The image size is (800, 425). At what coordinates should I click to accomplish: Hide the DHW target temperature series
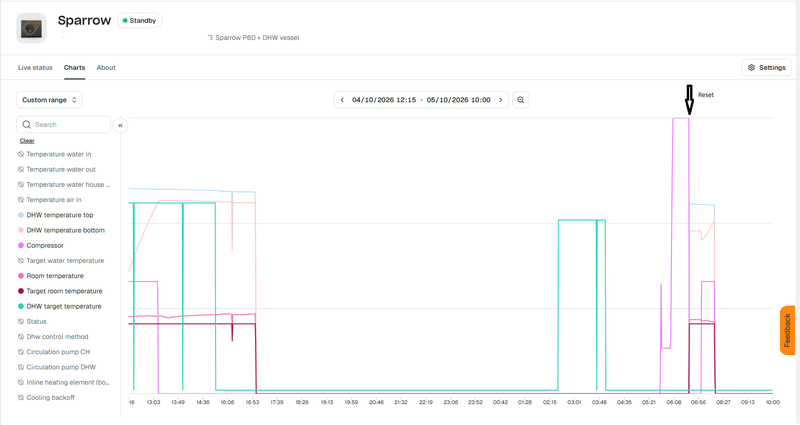[60, 307]
